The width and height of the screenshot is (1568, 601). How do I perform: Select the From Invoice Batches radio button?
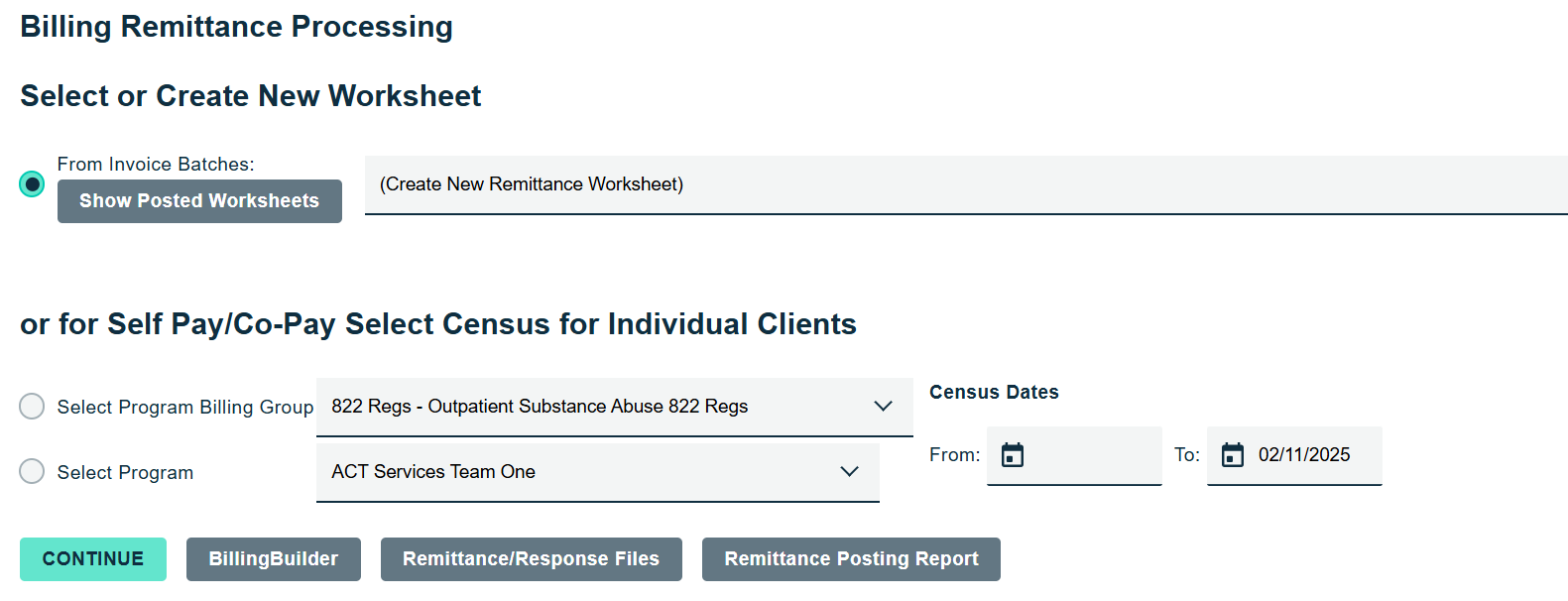click(32, 184)
